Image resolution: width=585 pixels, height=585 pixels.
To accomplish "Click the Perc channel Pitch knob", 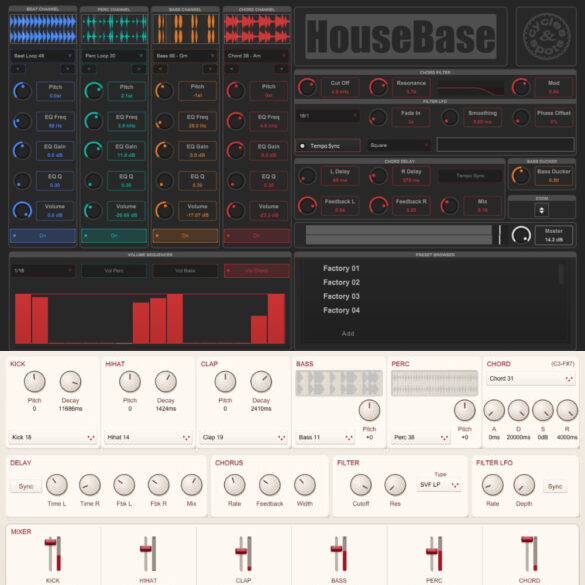I will (x=94, y=91).
